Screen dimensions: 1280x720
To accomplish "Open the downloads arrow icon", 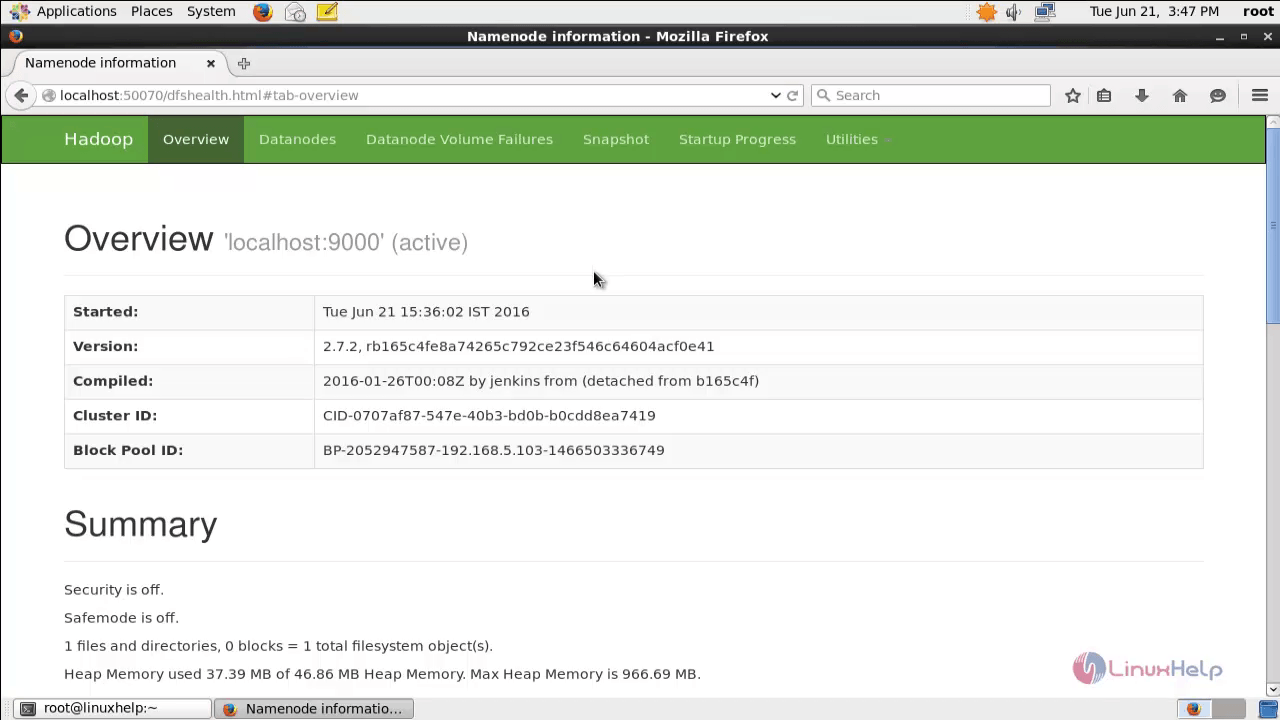I will (x=1142, y=95).
